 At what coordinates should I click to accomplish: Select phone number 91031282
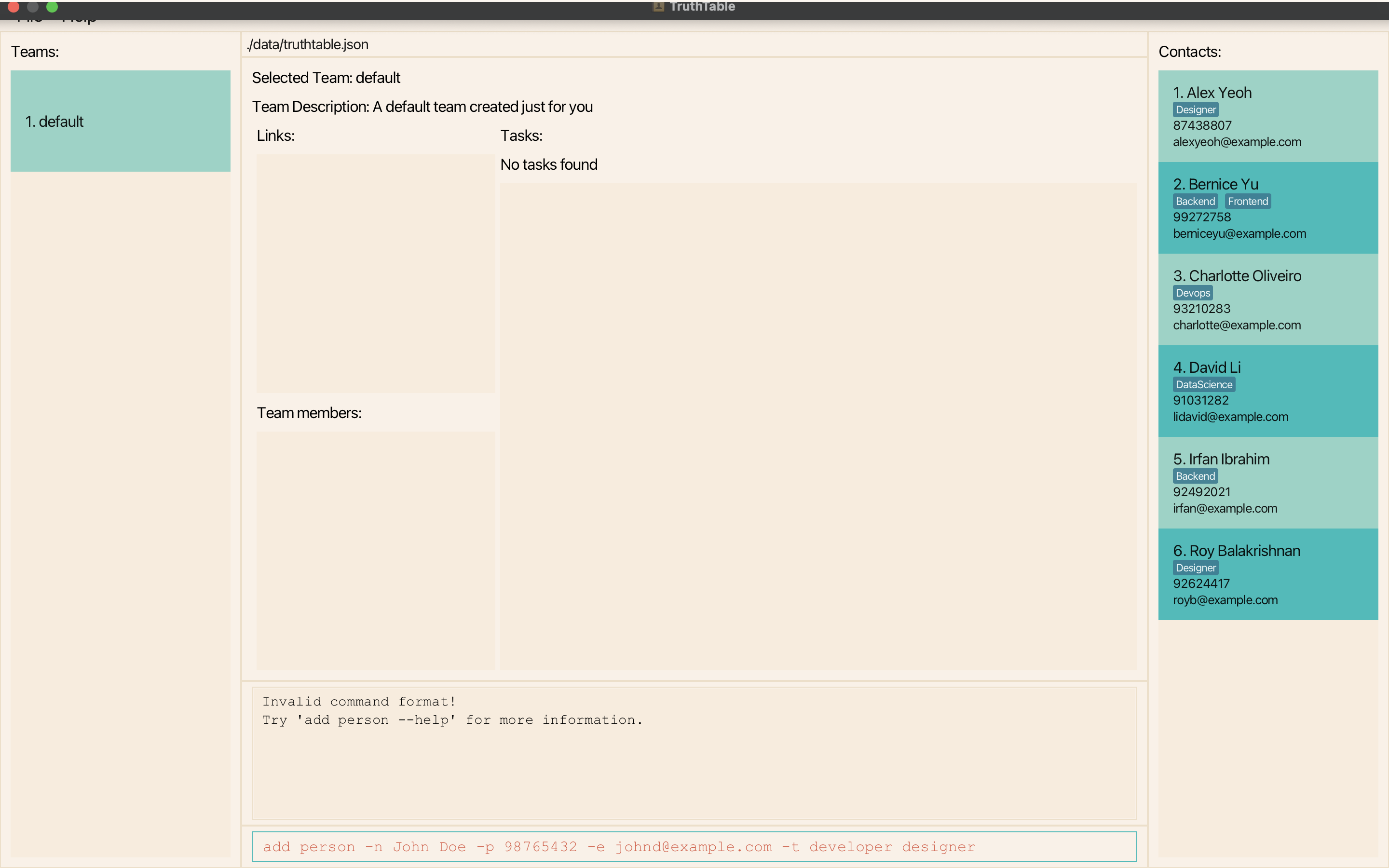pyautogui.click(x=1201, y=400)
